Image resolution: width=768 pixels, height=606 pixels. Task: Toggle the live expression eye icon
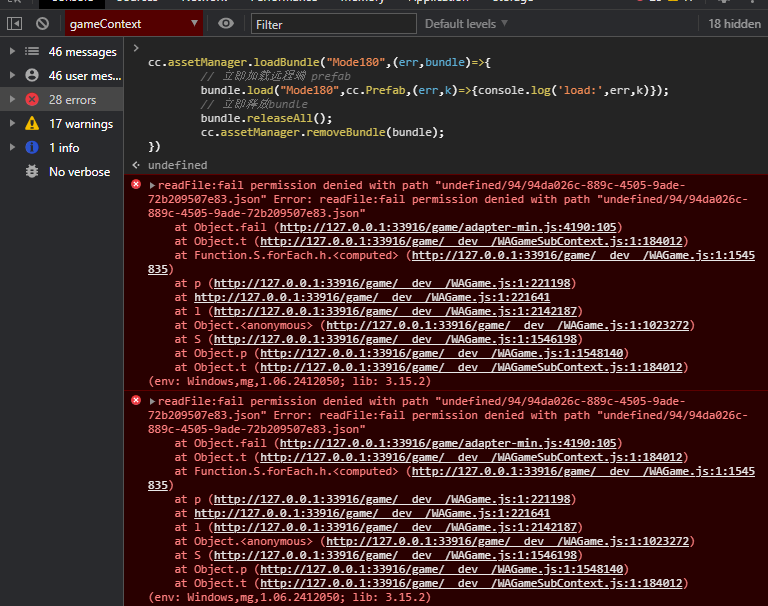(226, 24)
